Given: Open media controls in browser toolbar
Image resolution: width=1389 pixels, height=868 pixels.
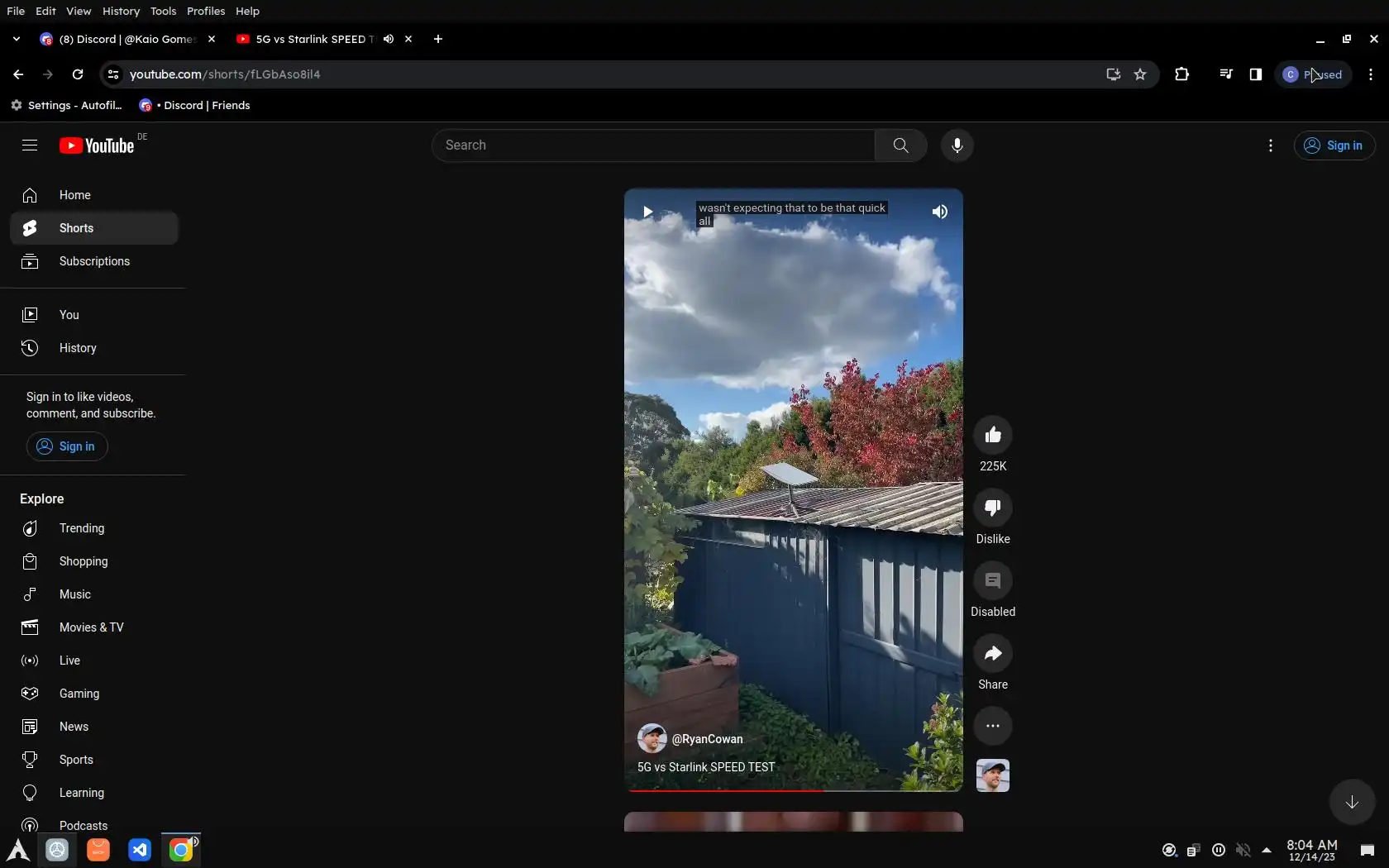Looking at the screenshot, I should pyautogui.click(x=1225, y=74).
